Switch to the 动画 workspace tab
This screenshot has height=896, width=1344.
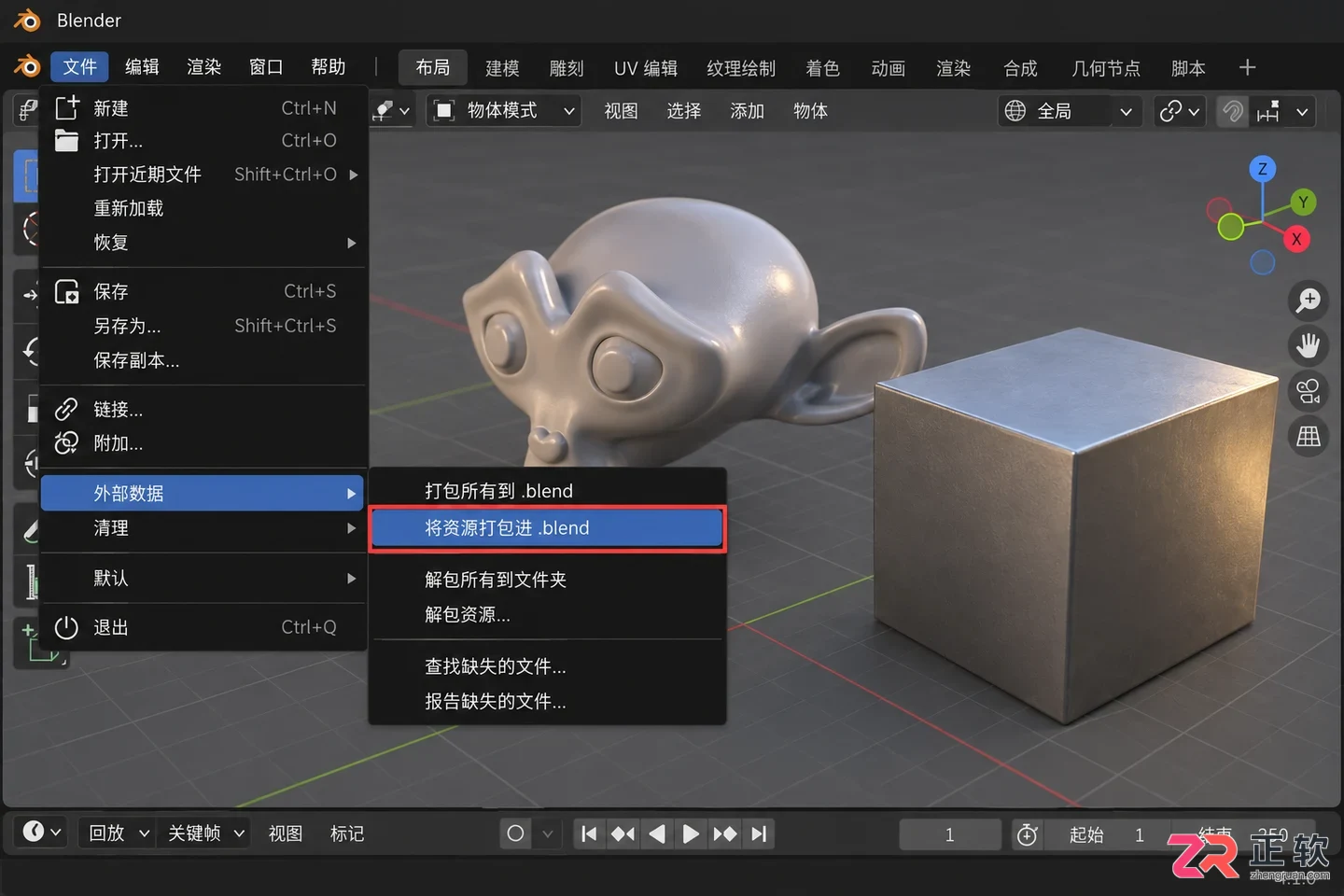coord(889,69)
